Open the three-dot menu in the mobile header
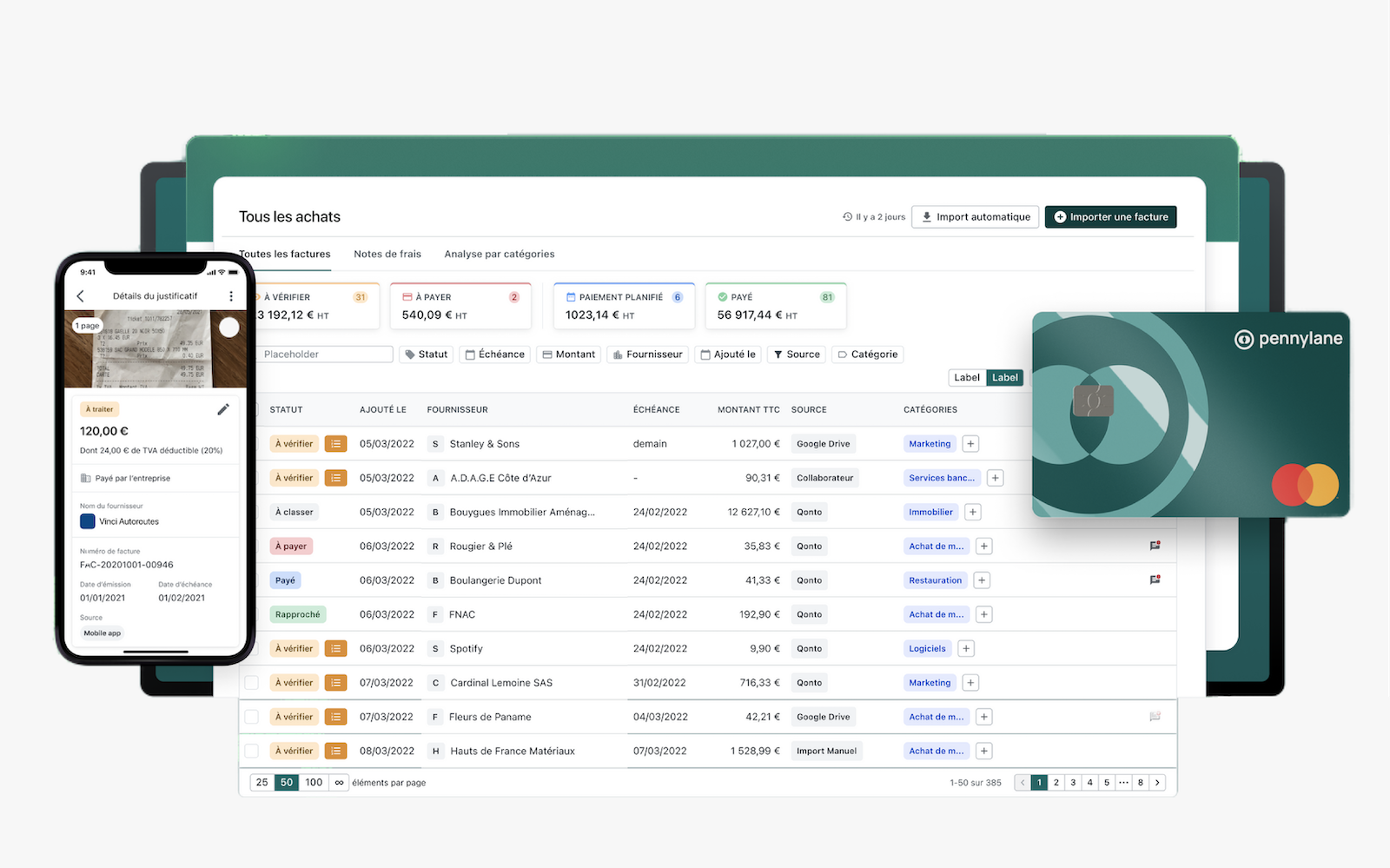Viewport: 1390px width, 868px height. pos(231,295)
